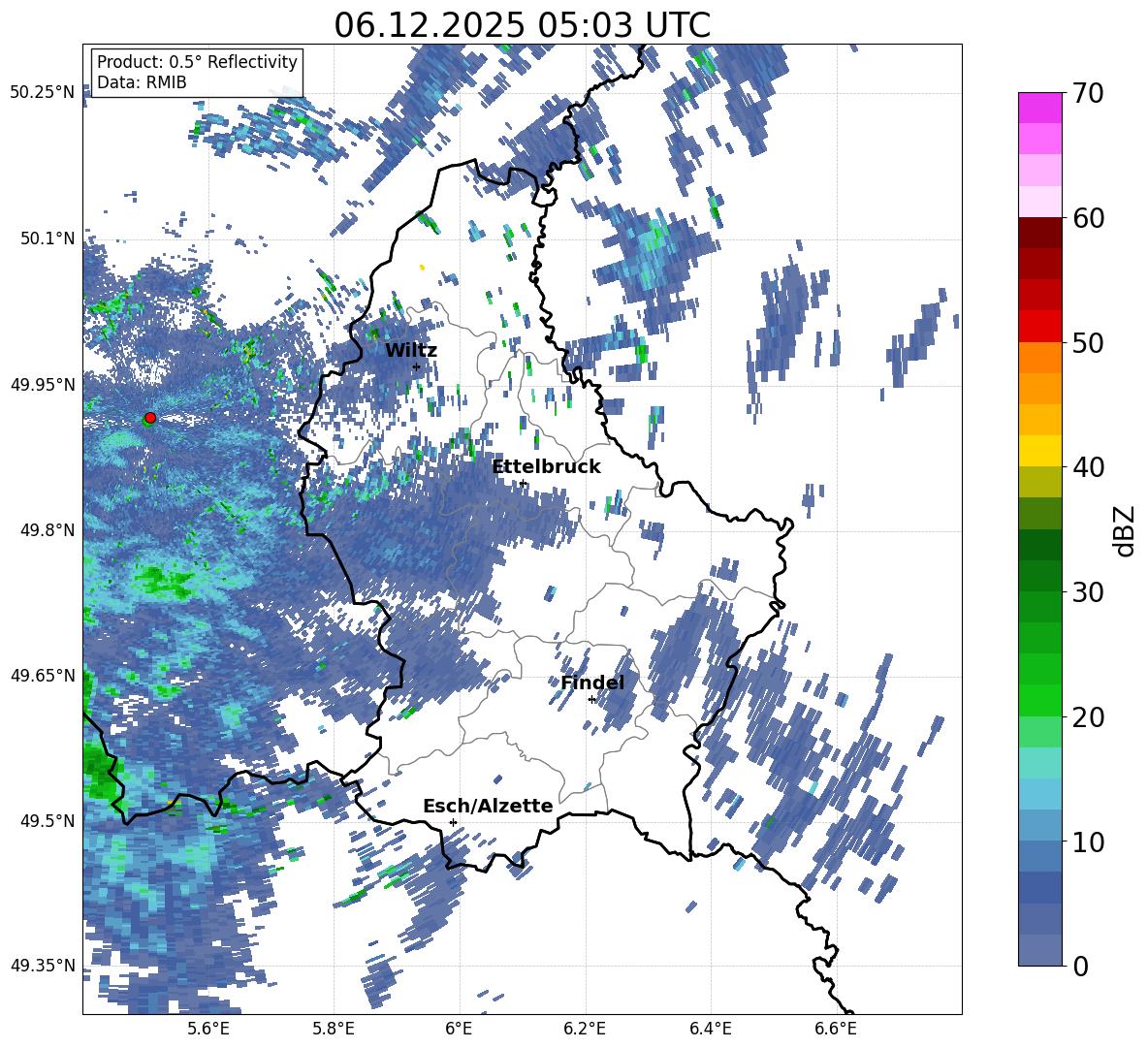Click the 49.5°N latitude label

pos(48,820)
